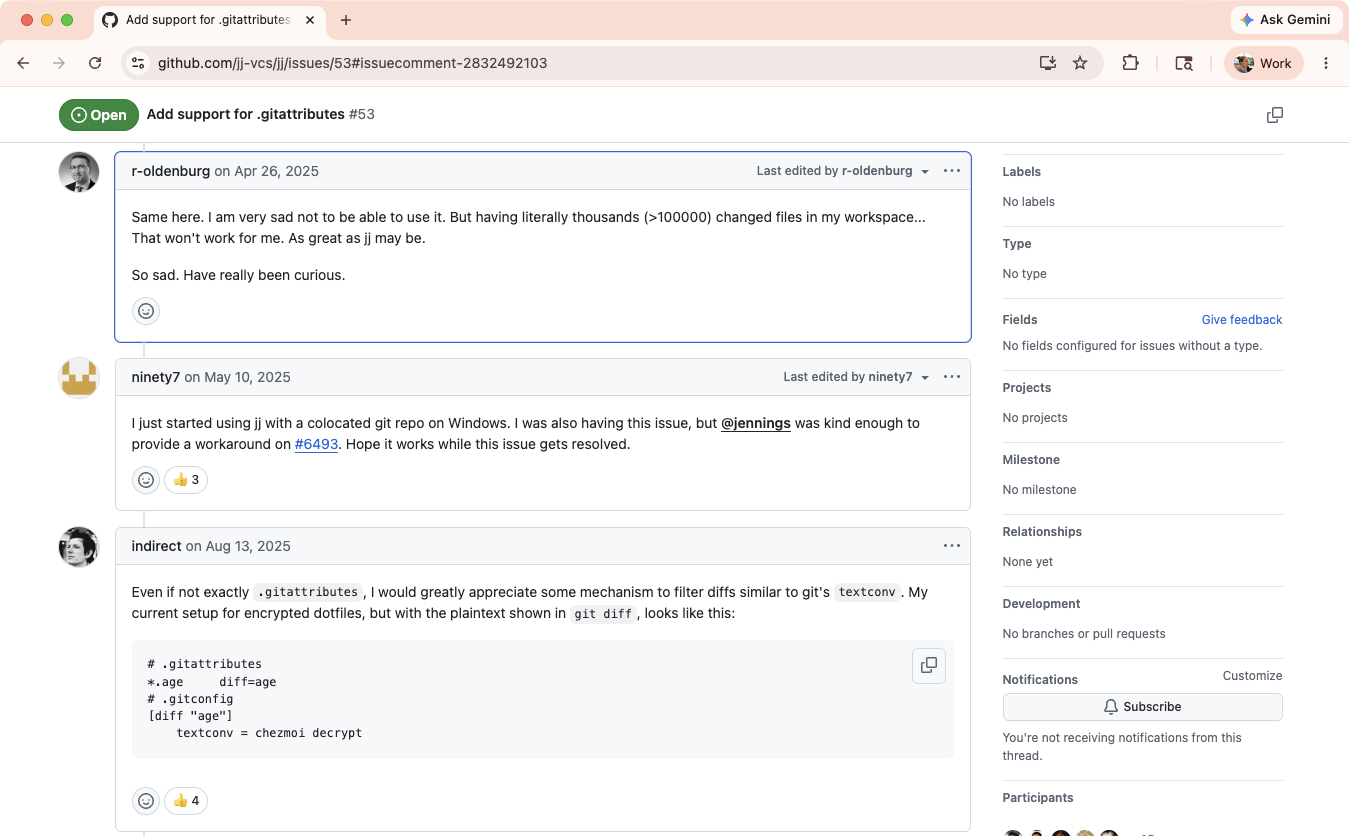Screen dimensions: 1349x836
Task: Click the tab search icon in toolbar
Action: [x=1184, y=63]
